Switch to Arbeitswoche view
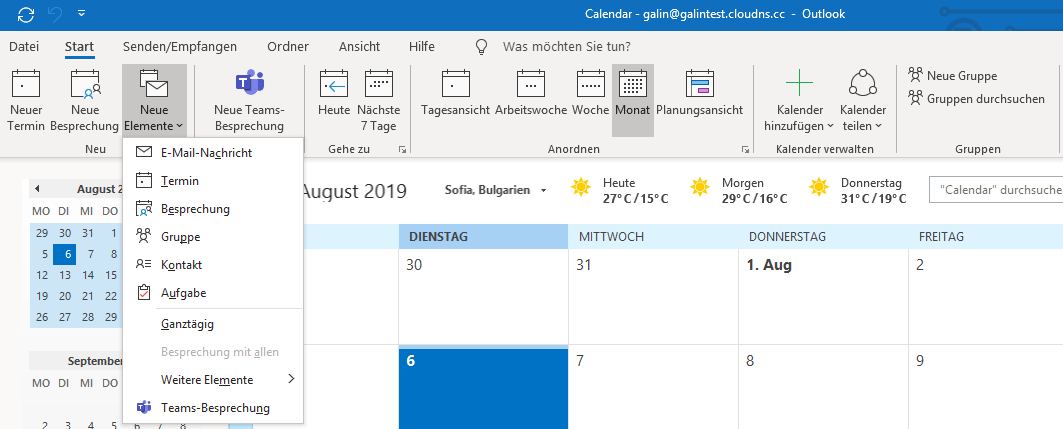Viewport: 1063px width, 429px height. coord(531,93)
